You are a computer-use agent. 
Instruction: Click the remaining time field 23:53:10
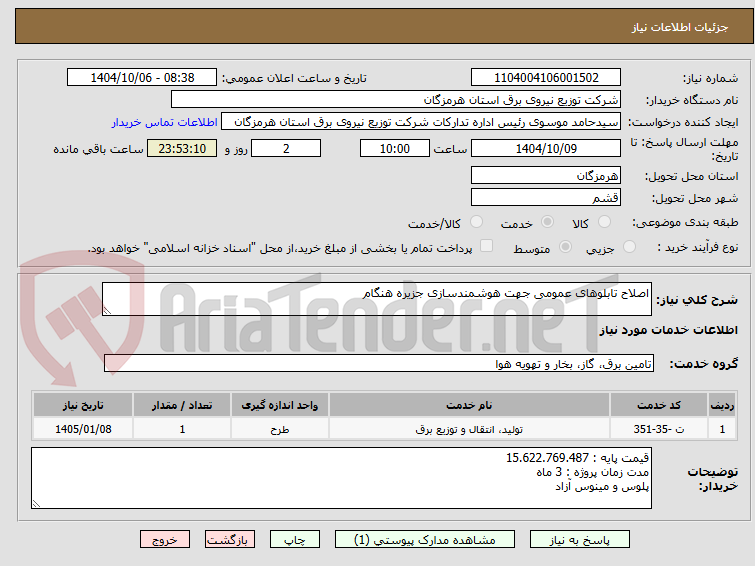pos(182,148)
